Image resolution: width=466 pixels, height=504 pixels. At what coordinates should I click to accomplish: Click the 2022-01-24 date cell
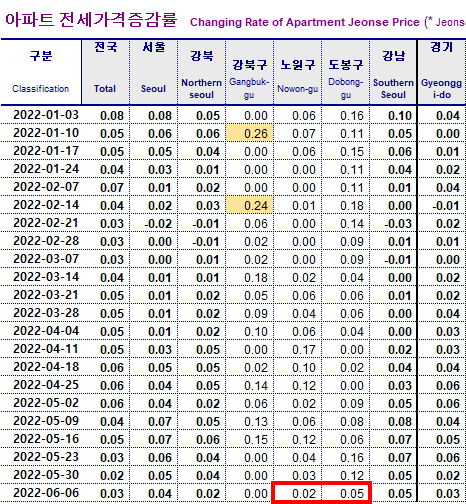[41, 169]
